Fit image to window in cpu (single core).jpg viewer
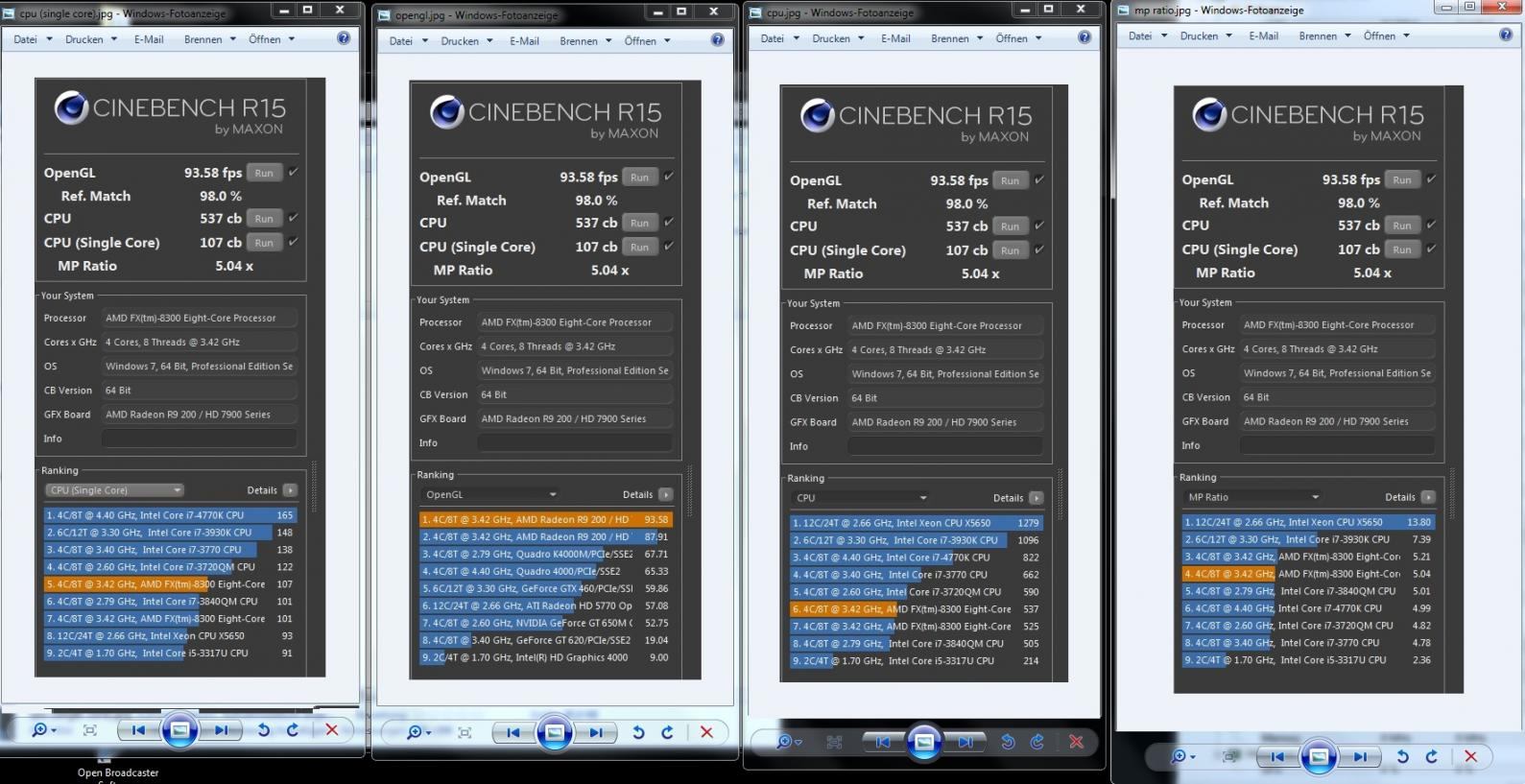The width and height of the screenshot is (1525, 784). point(90,730)
